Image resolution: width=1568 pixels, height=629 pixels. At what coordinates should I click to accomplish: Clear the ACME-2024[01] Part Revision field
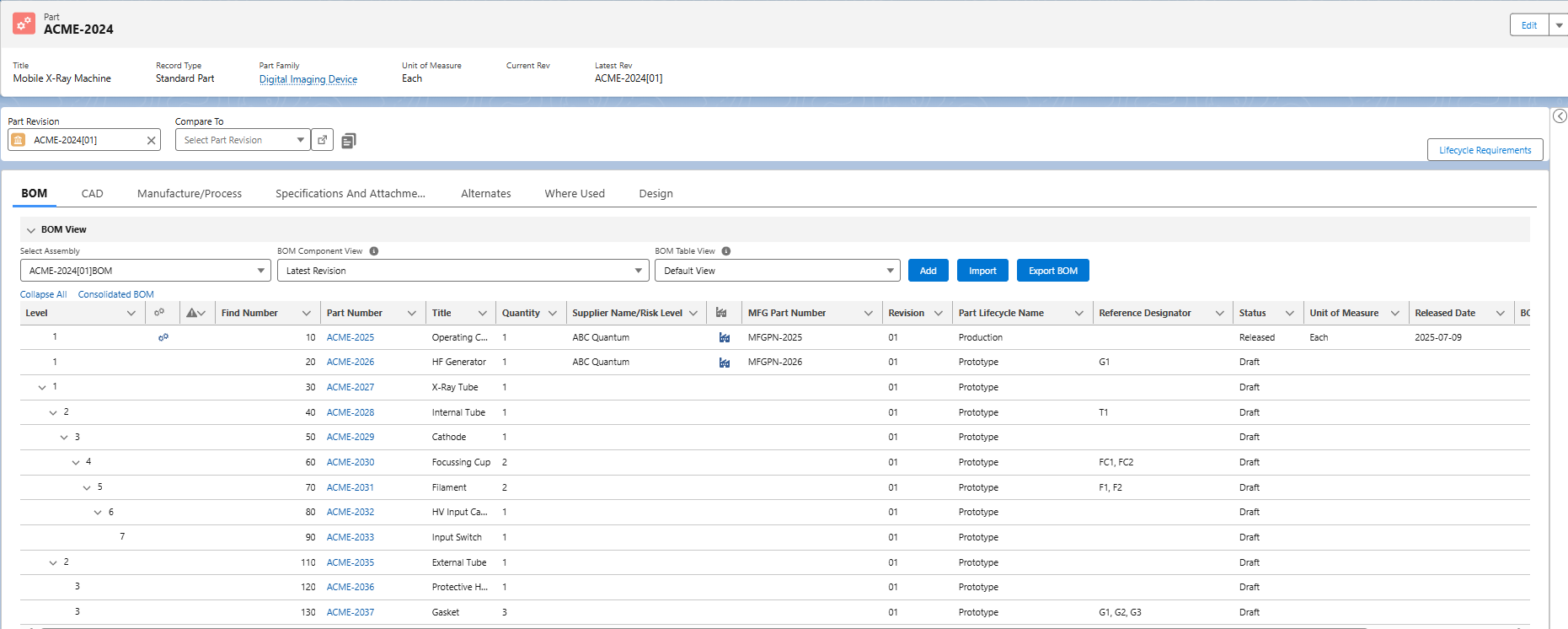point(151,141)
